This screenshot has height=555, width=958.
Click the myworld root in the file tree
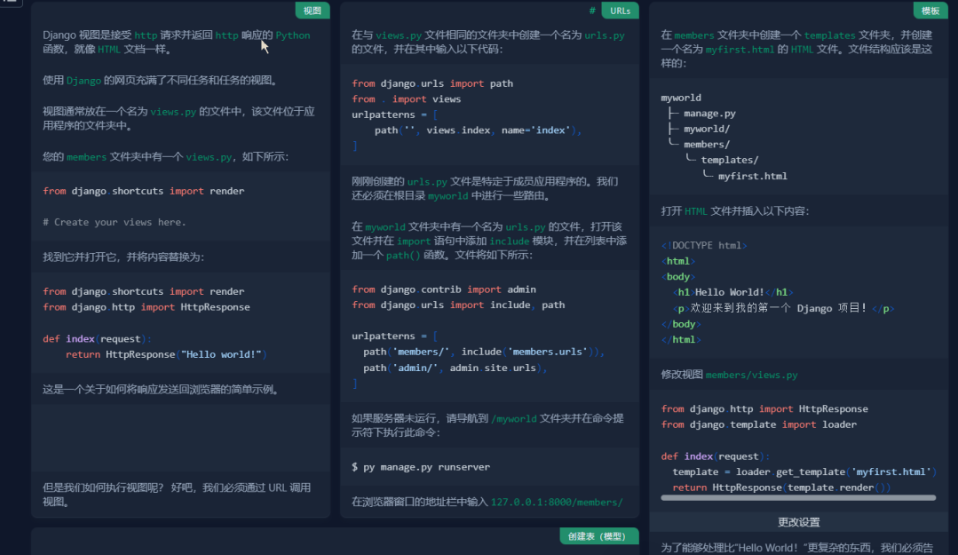(x=681, y=98)
